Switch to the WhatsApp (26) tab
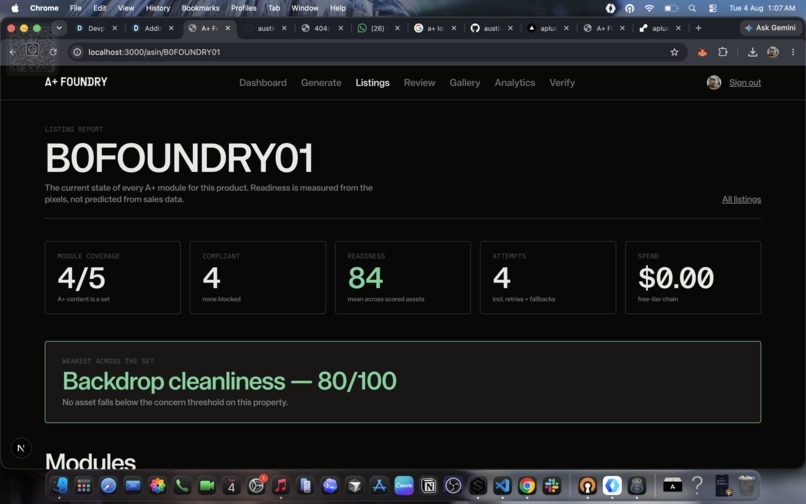This screenshot has height=504, width=806. click(x=378, y=28)
